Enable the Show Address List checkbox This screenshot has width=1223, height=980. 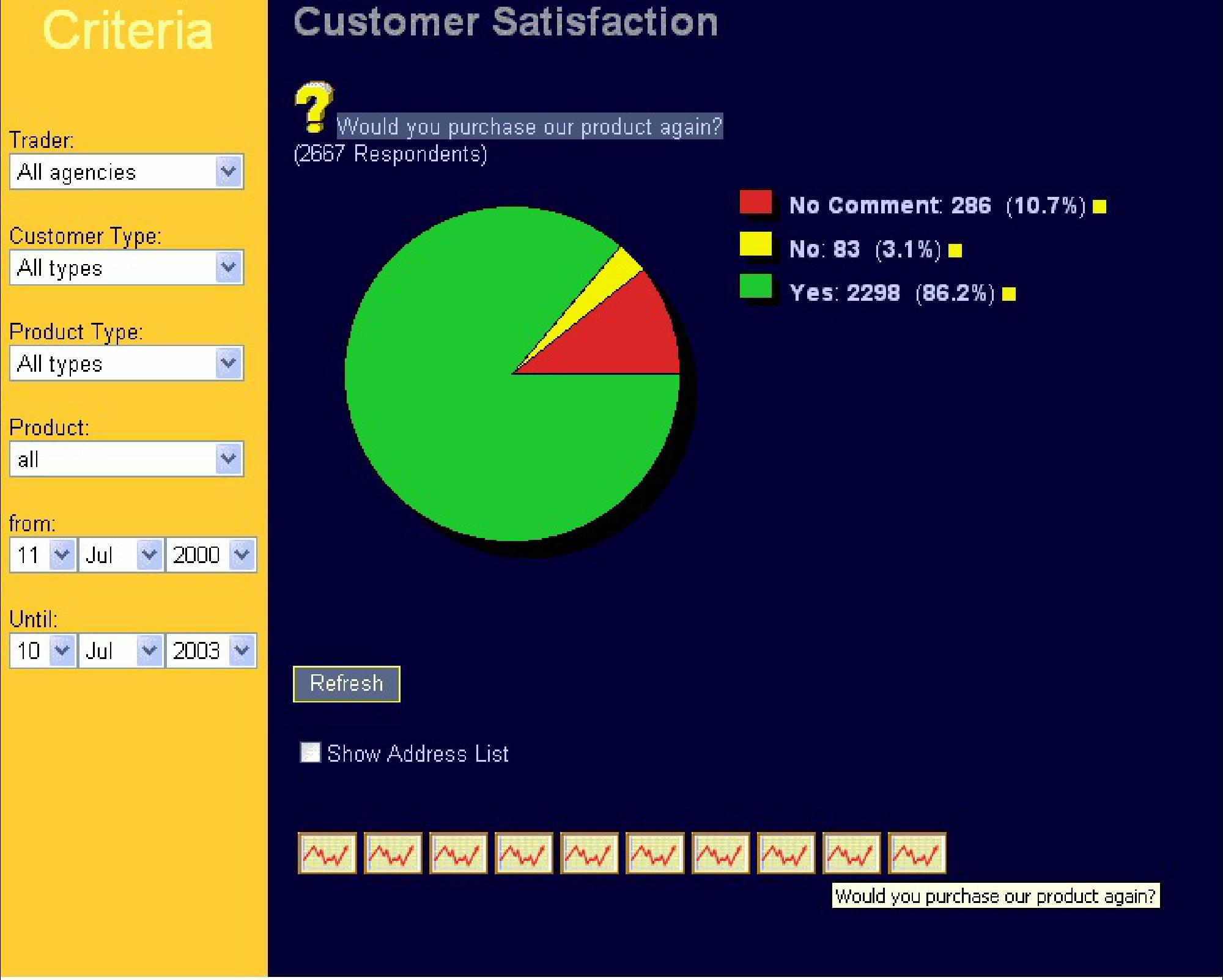coord(310,753)
